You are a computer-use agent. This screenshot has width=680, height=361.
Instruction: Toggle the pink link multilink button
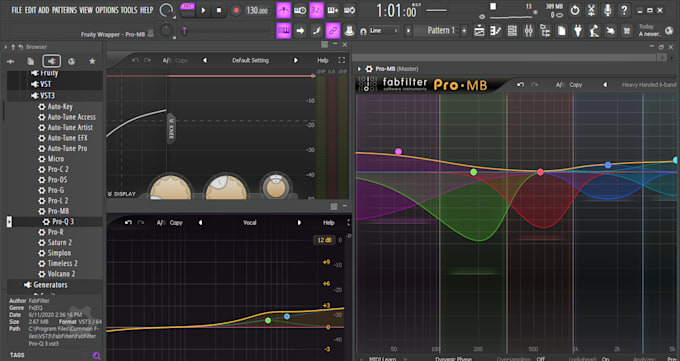[333, 31]
